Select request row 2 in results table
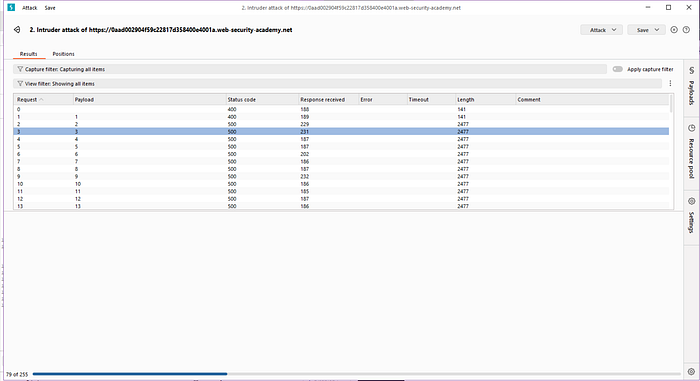The height and width of the screenshot is (381, 700). [342, 124]
